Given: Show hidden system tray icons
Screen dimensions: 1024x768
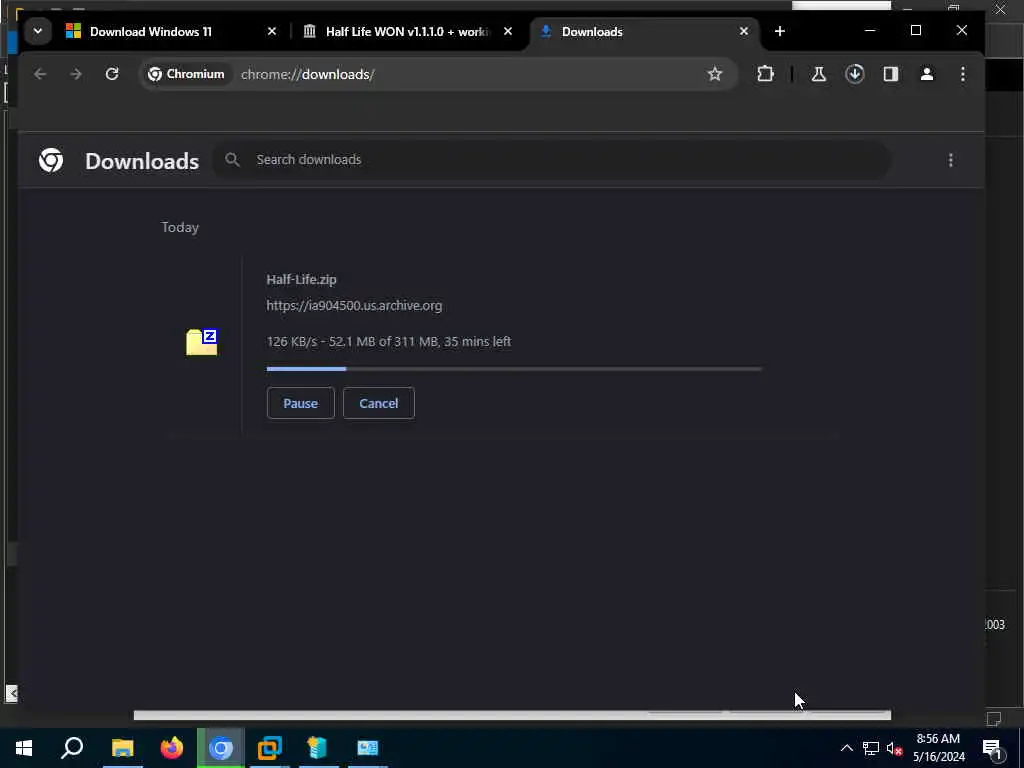Looking at the screenshot, I should 846,748.
